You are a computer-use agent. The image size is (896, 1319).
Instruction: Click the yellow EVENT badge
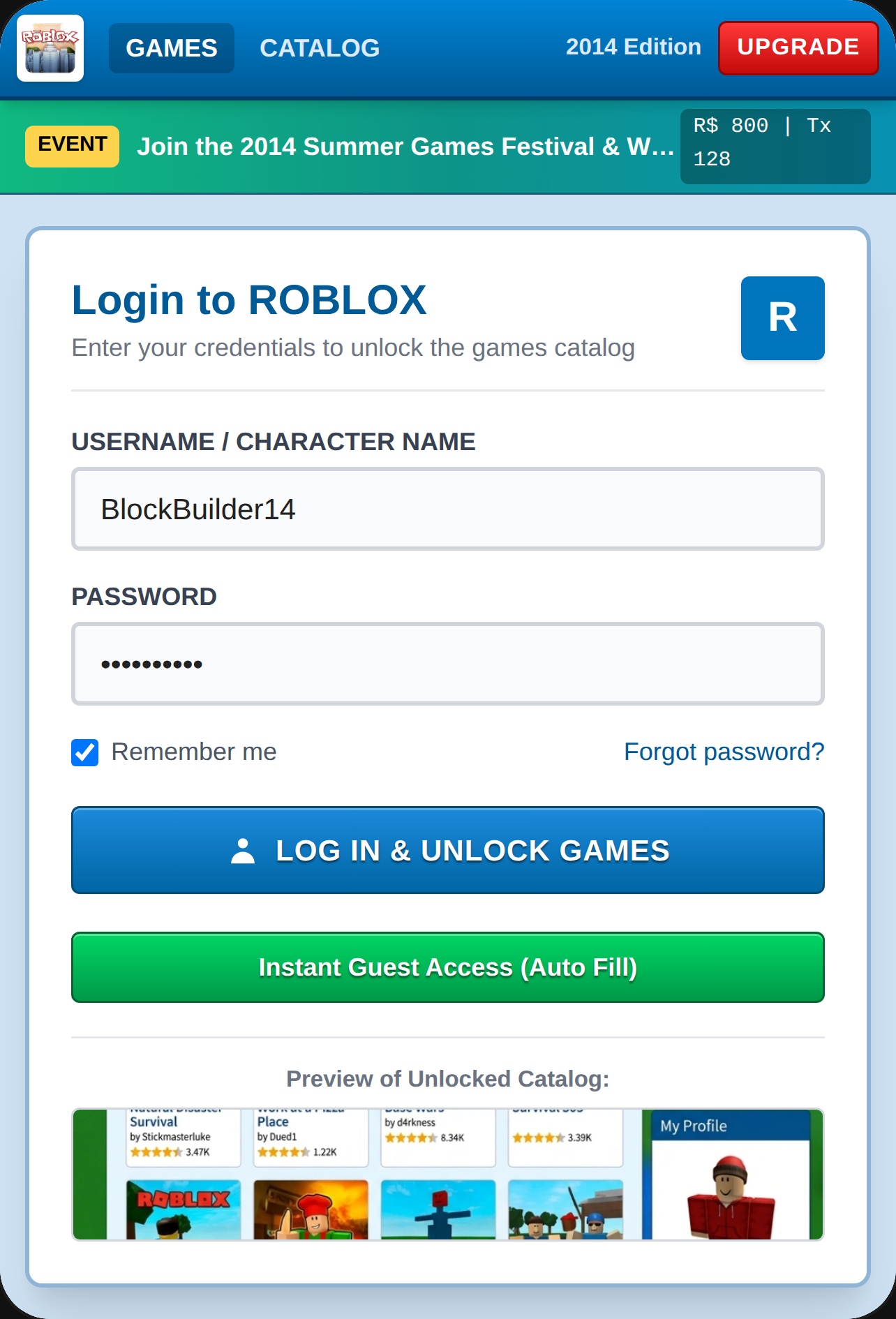pyautogui.click(x=72, y=146)
